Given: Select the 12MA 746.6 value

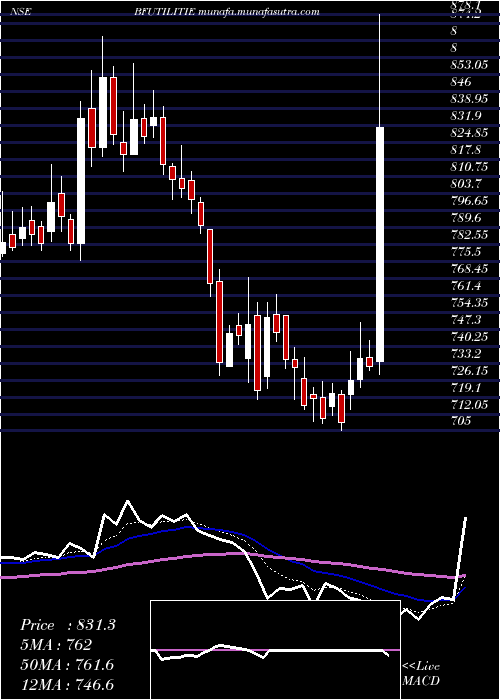Looking at the screenshot, I should tap(67, 685).
